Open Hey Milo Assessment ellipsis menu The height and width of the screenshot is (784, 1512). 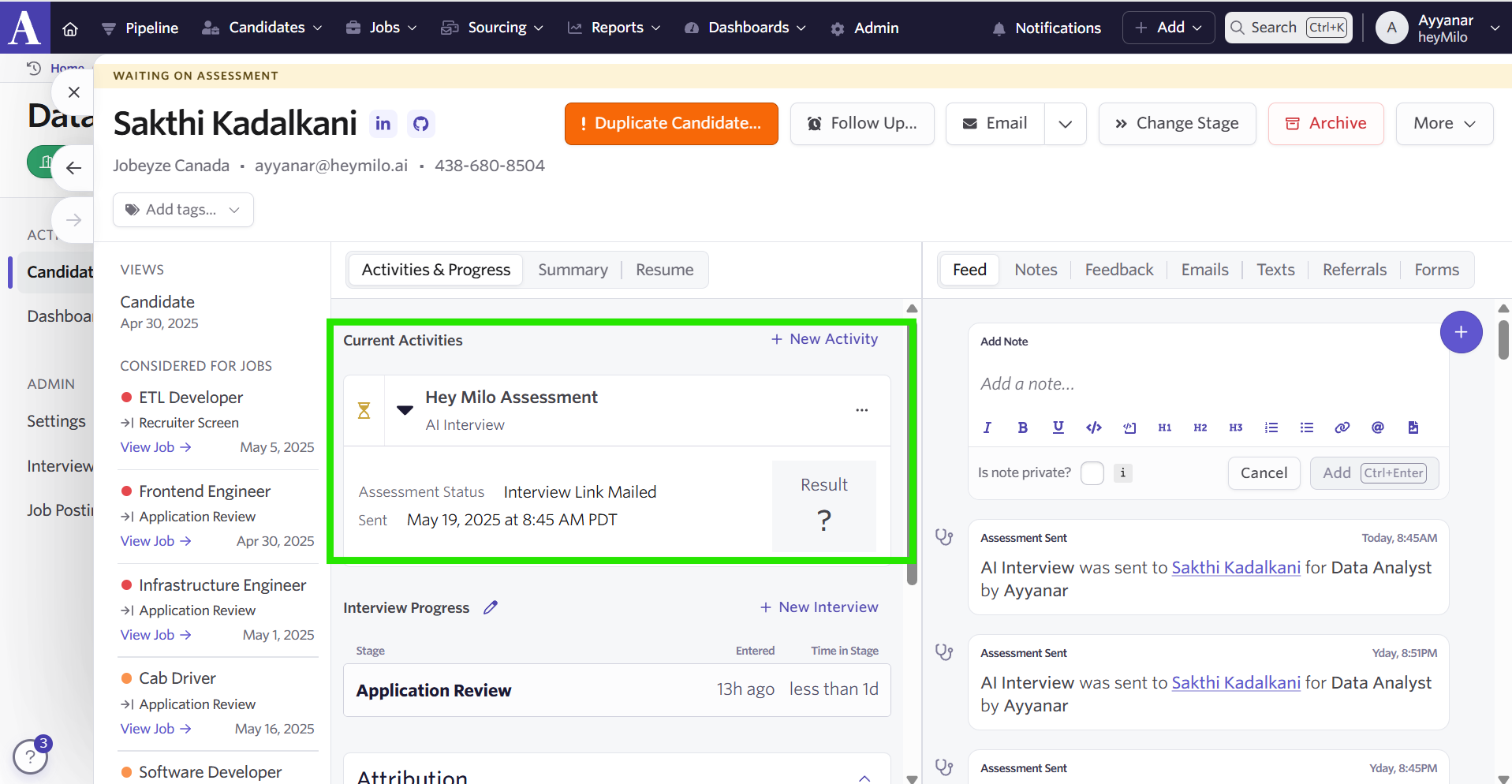pyautogui.click(x=861, y=410)
